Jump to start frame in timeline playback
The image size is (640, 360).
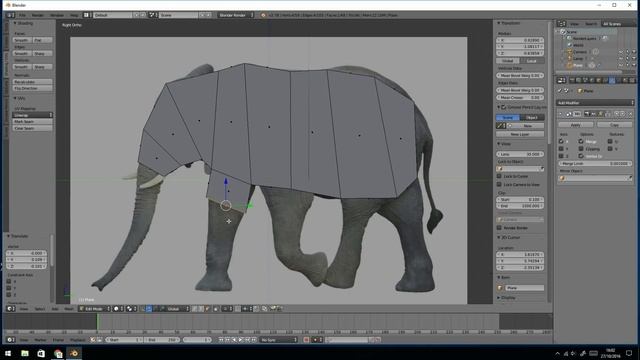221,340
